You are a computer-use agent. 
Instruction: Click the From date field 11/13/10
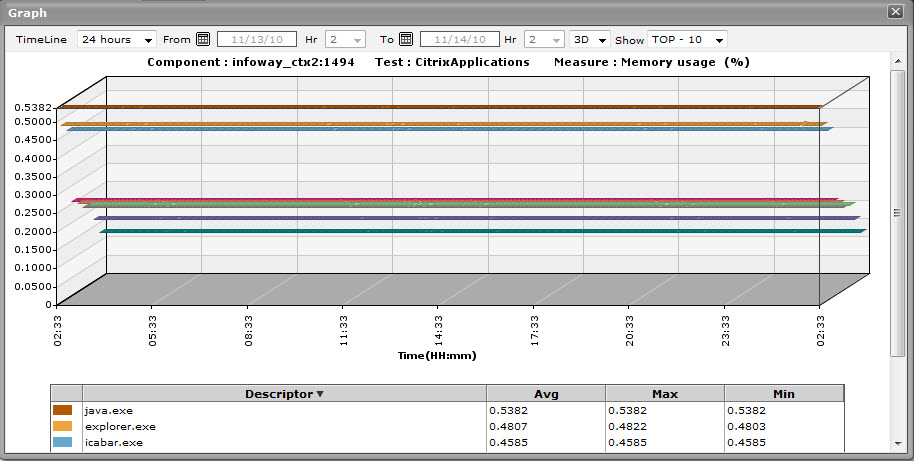pyautogui.click(x=257, y=40)
